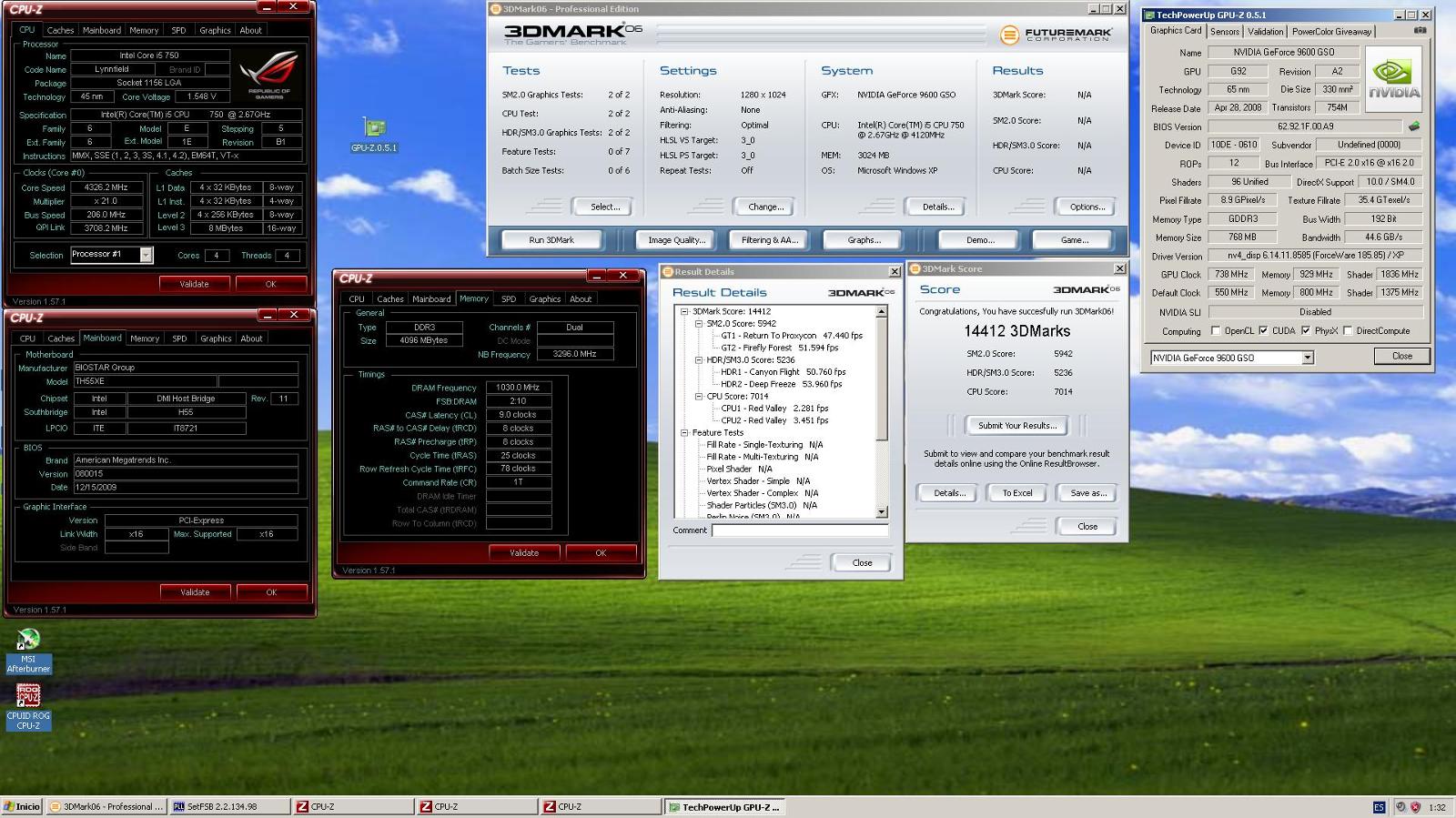1456x818 pixels.
Task: Switch to TechPowerUp GPU-Z taskbar item
Action: pyautogui.click(x=723, y=806)
